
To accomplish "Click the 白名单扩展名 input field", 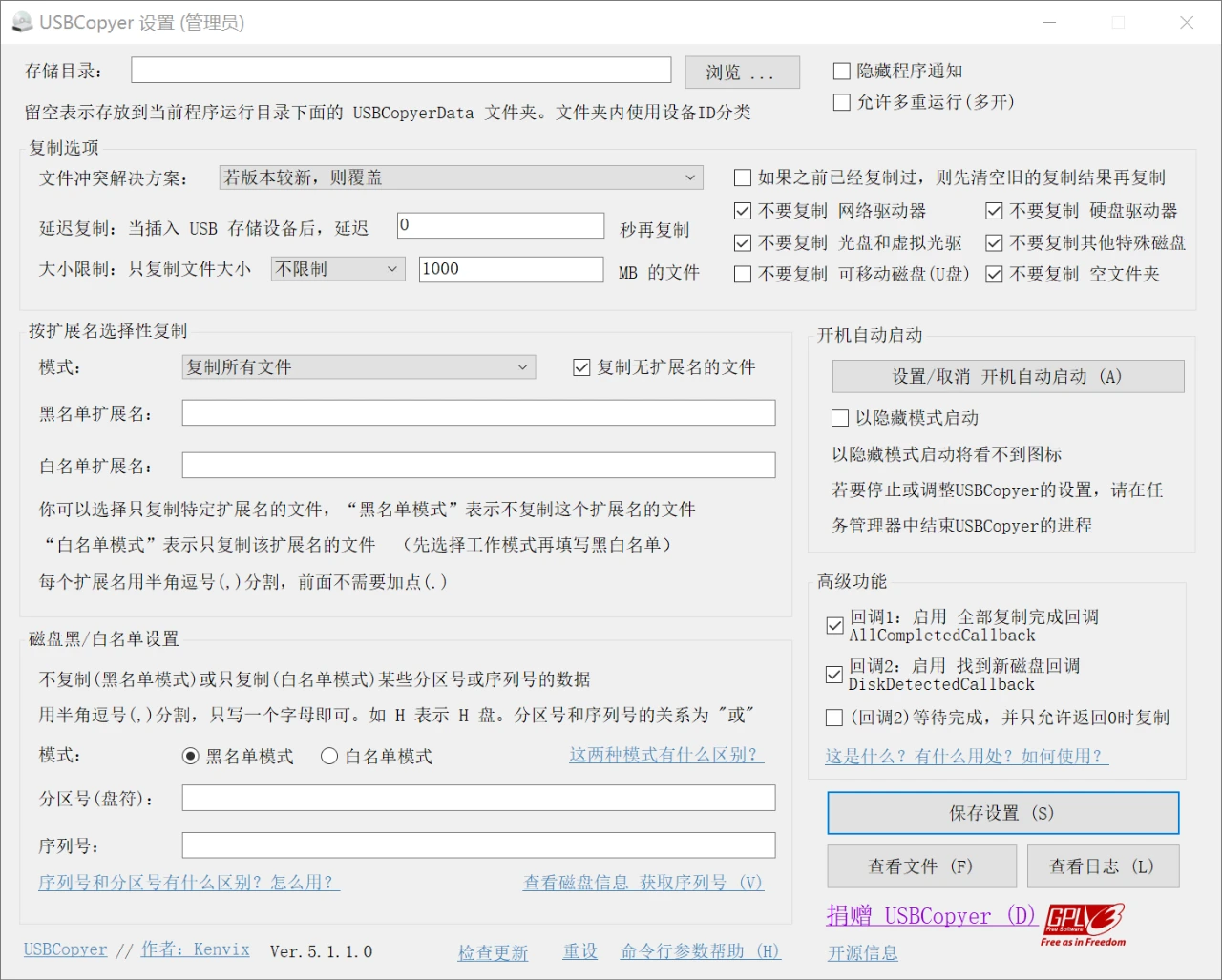I will click(x=478, y=465).
